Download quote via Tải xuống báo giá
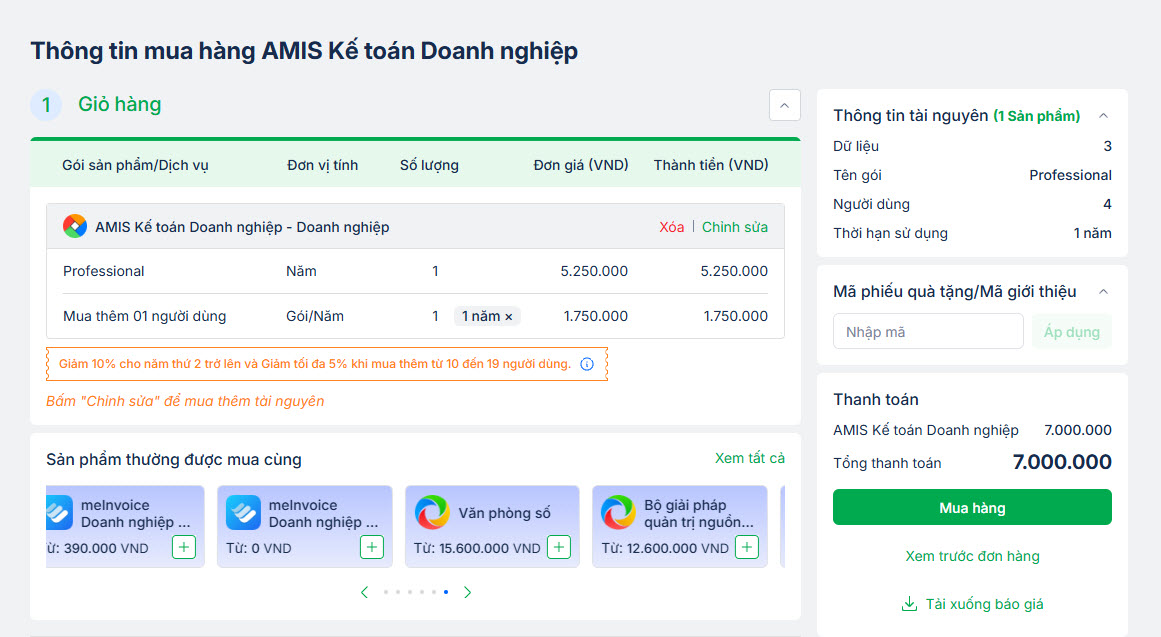 (x=972, y=604)
